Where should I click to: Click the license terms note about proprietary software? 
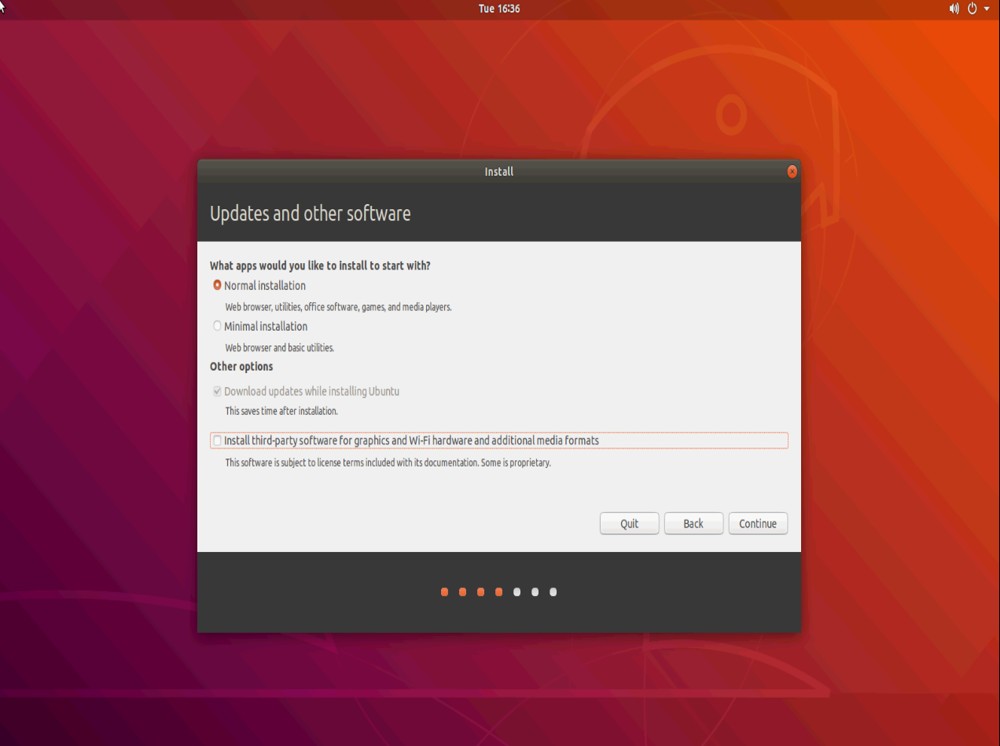point(388,462)
